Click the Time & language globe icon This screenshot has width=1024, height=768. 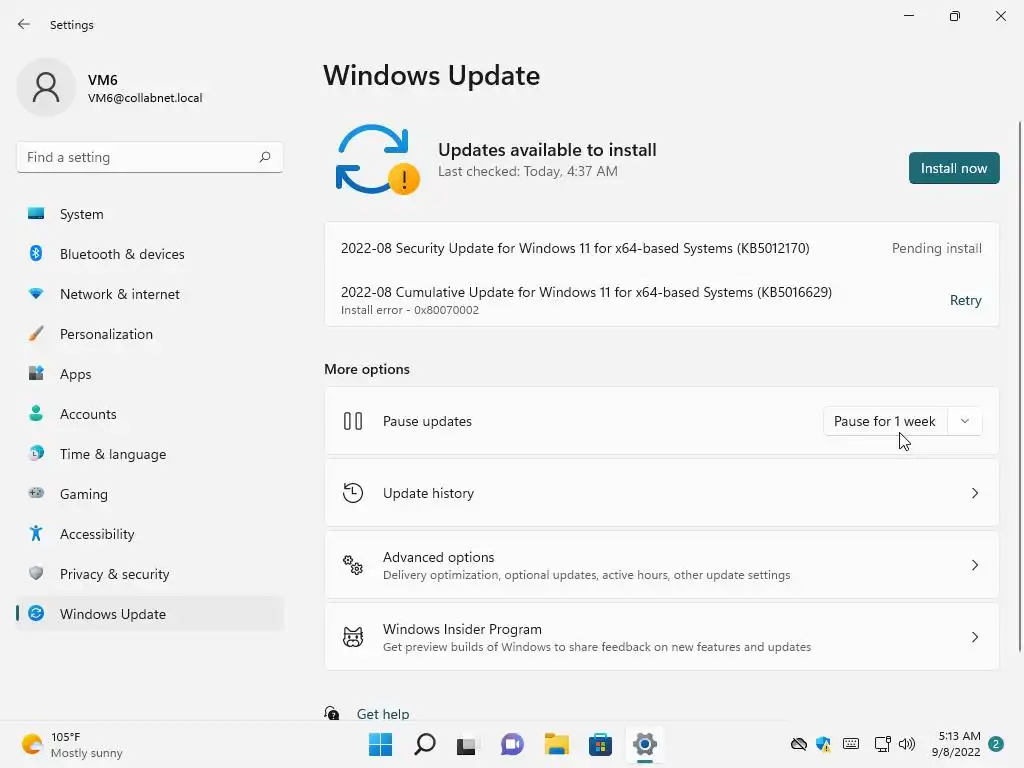36,453
